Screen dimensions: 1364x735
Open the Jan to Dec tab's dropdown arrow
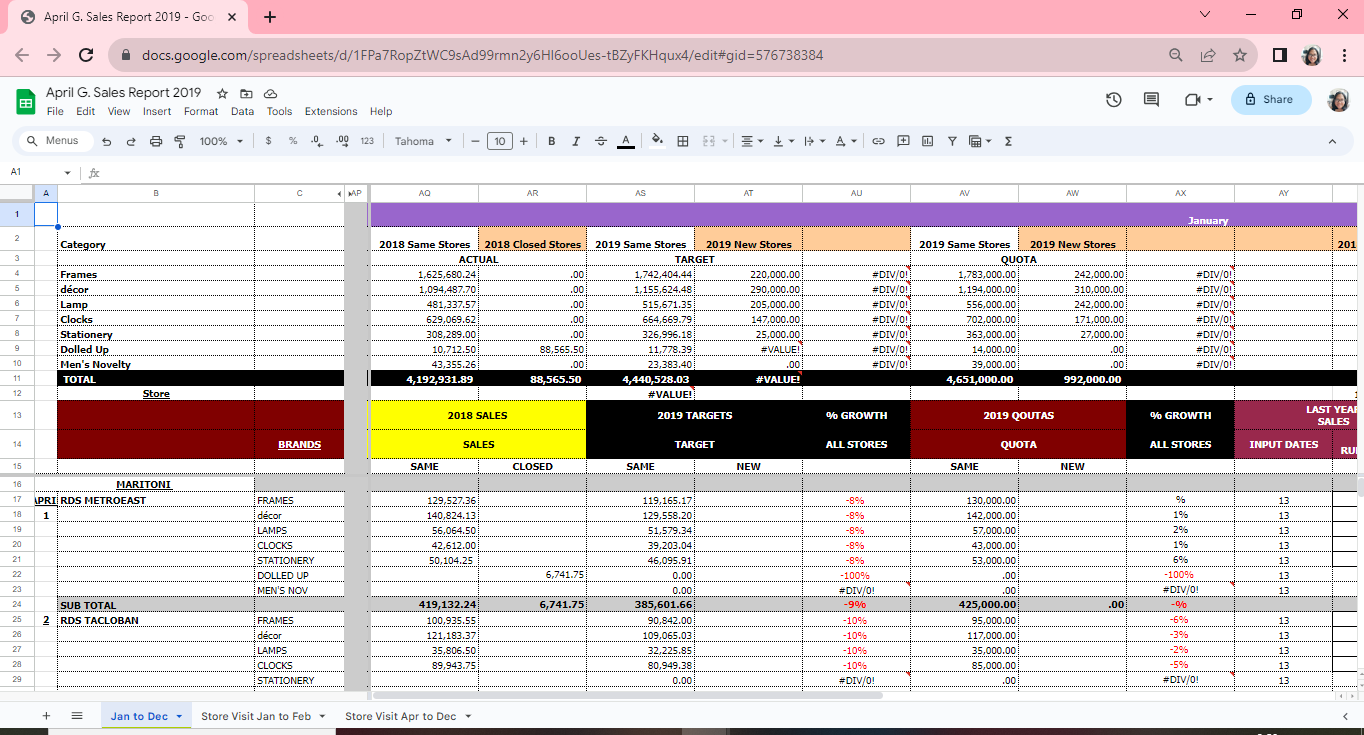[x=179, y=716]
